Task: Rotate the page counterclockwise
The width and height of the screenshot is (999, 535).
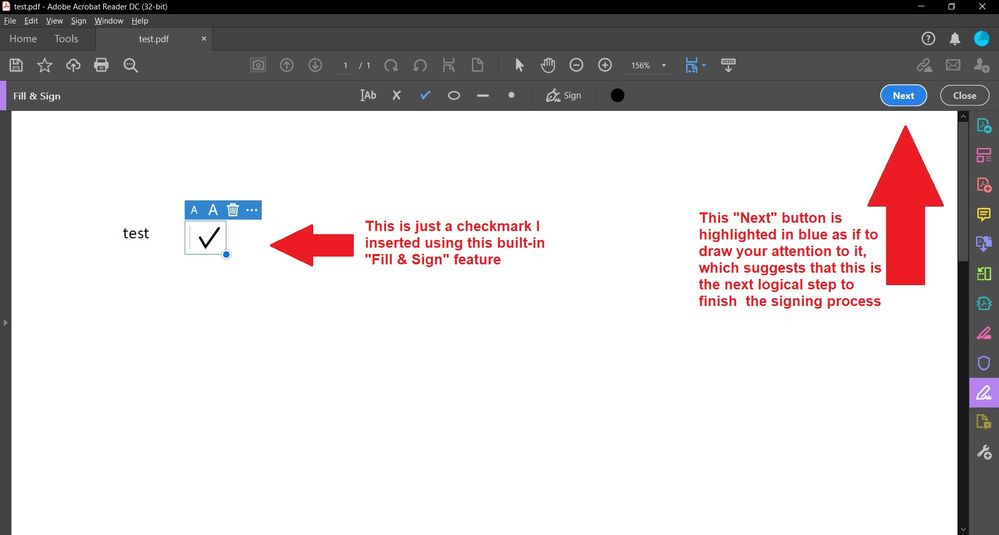Action: tap(420, 65)
